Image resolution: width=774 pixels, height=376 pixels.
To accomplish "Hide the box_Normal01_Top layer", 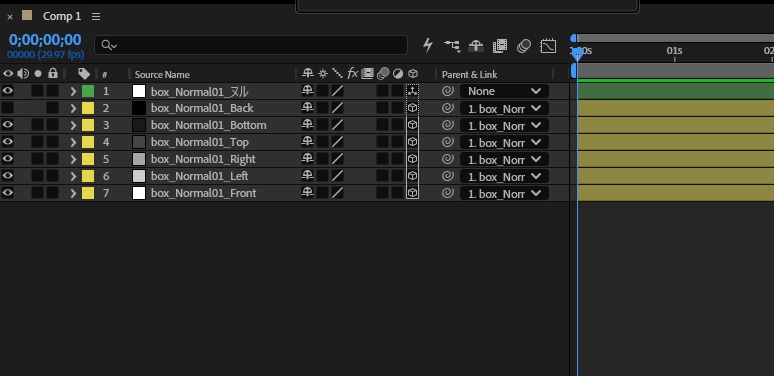I will 8,142.
